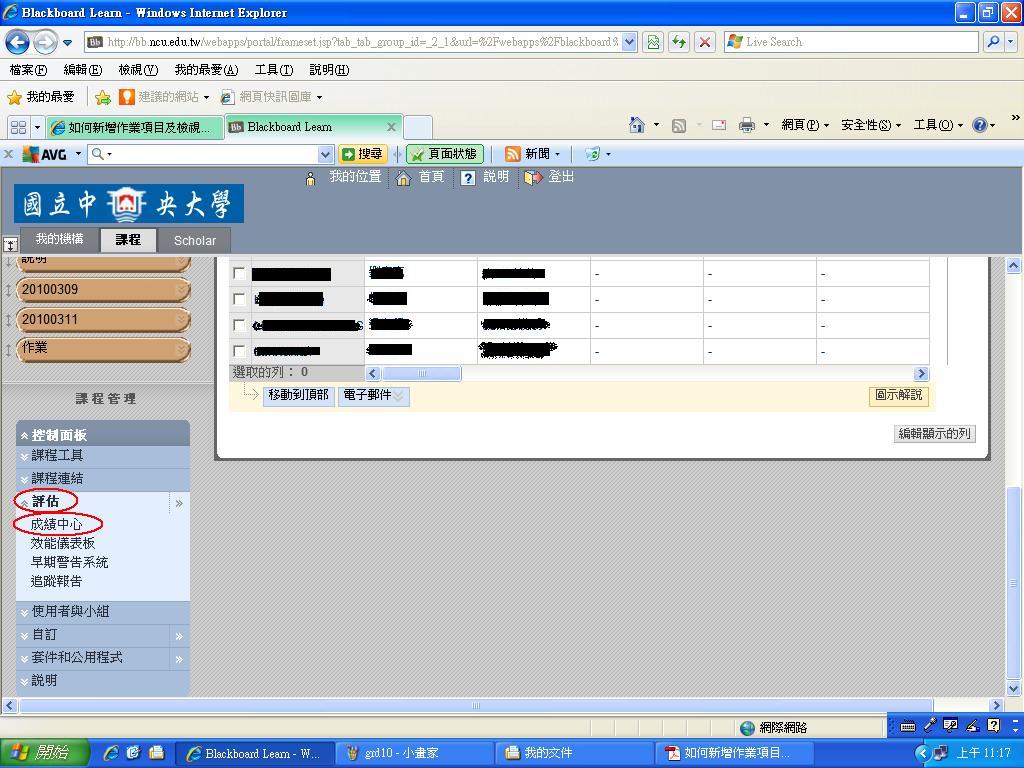
Task: Click the grade table horizontal scrollbar thumb
Action: pyautogui.click(x=421, y=373)
